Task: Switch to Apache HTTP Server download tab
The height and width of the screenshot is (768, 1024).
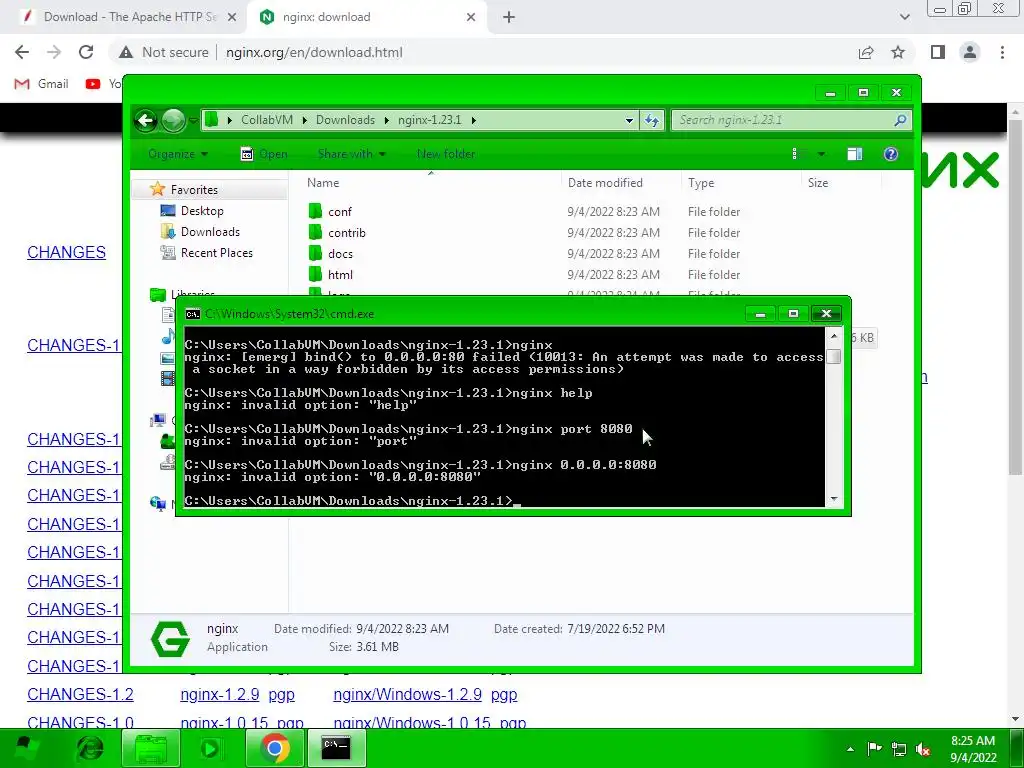Action: (128, 17)
